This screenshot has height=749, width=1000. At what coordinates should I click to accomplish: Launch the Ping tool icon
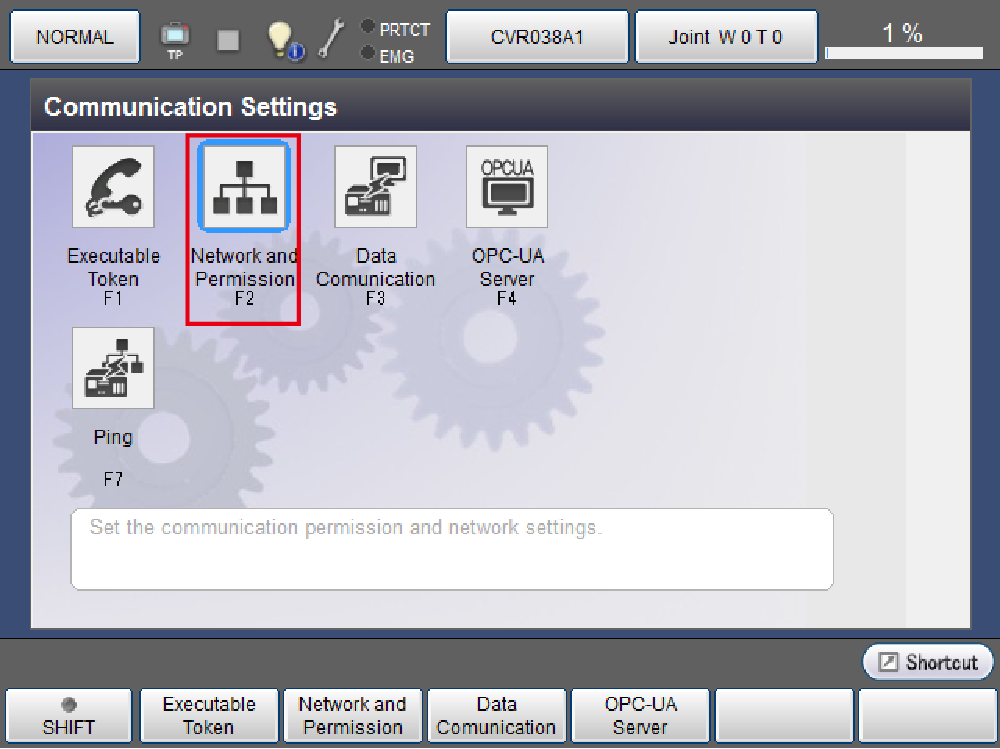pos(113,368)
